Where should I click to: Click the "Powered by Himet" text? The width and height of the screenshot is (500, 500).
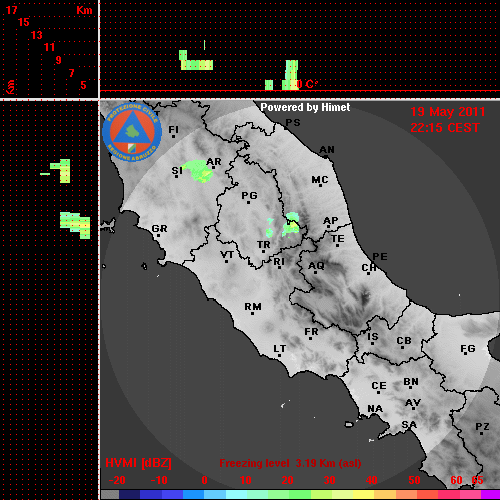[x=305, y=107]
